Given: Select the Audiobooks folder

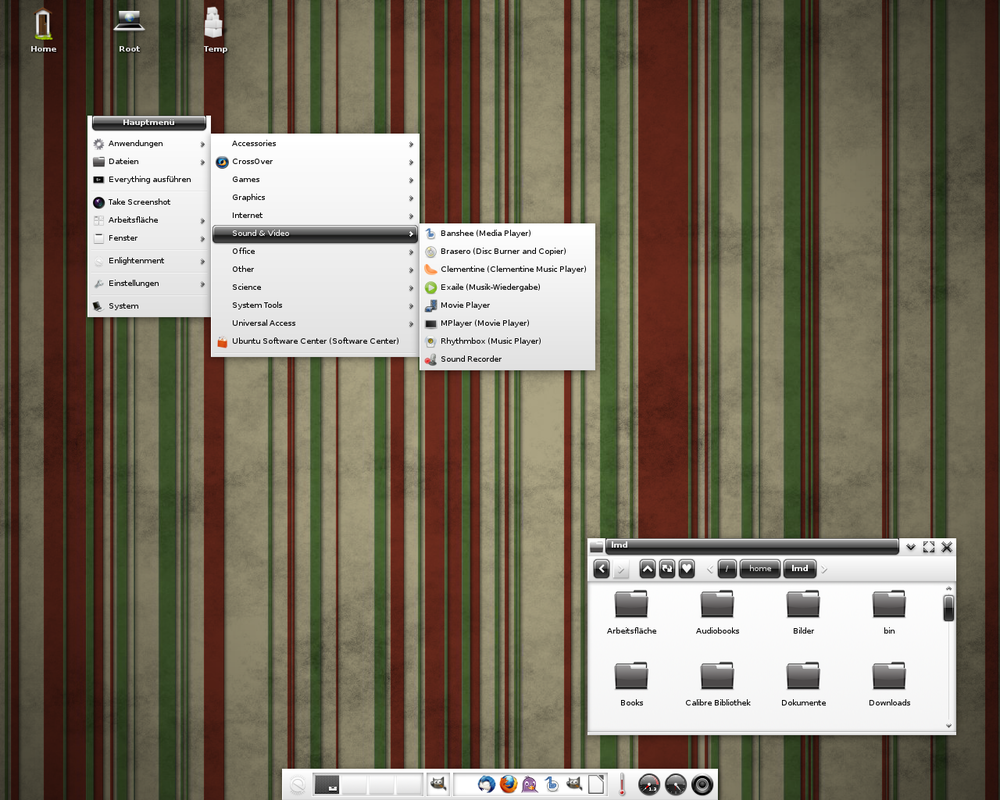Looking at the screenshot, I should coord(717,612).
